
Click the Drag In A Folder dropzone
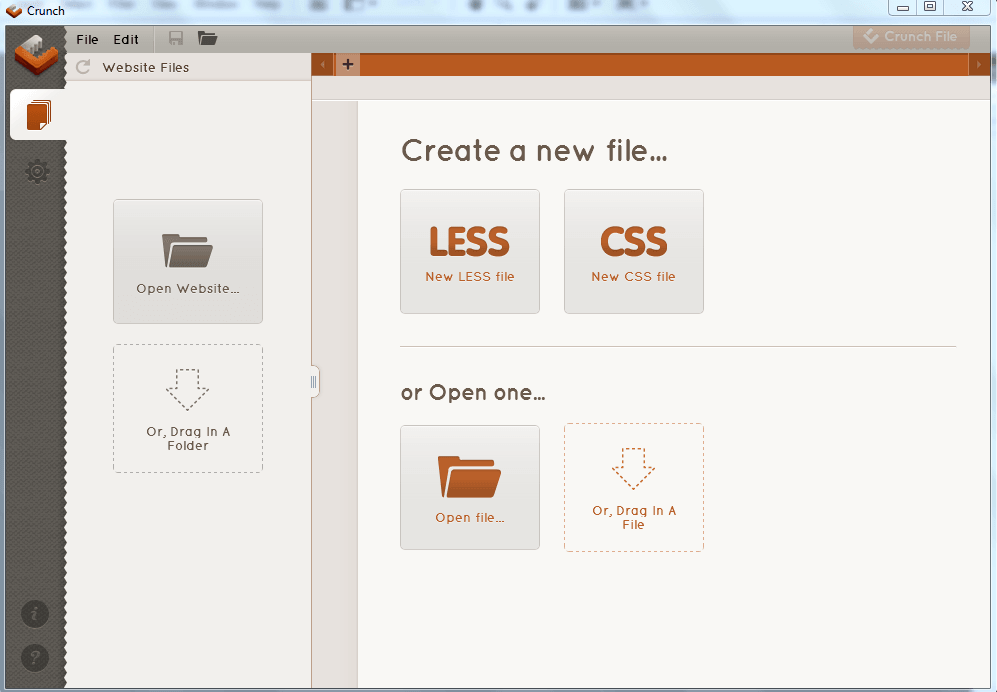(187, 408)
